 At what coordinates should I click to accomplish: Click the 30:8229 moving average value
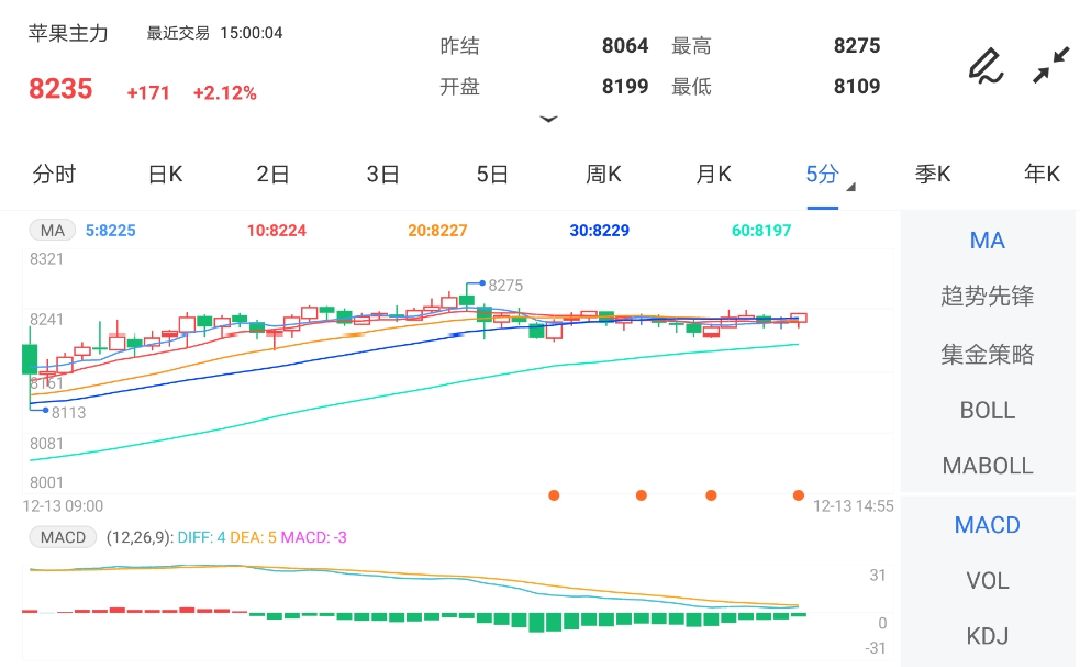(599, 230)
